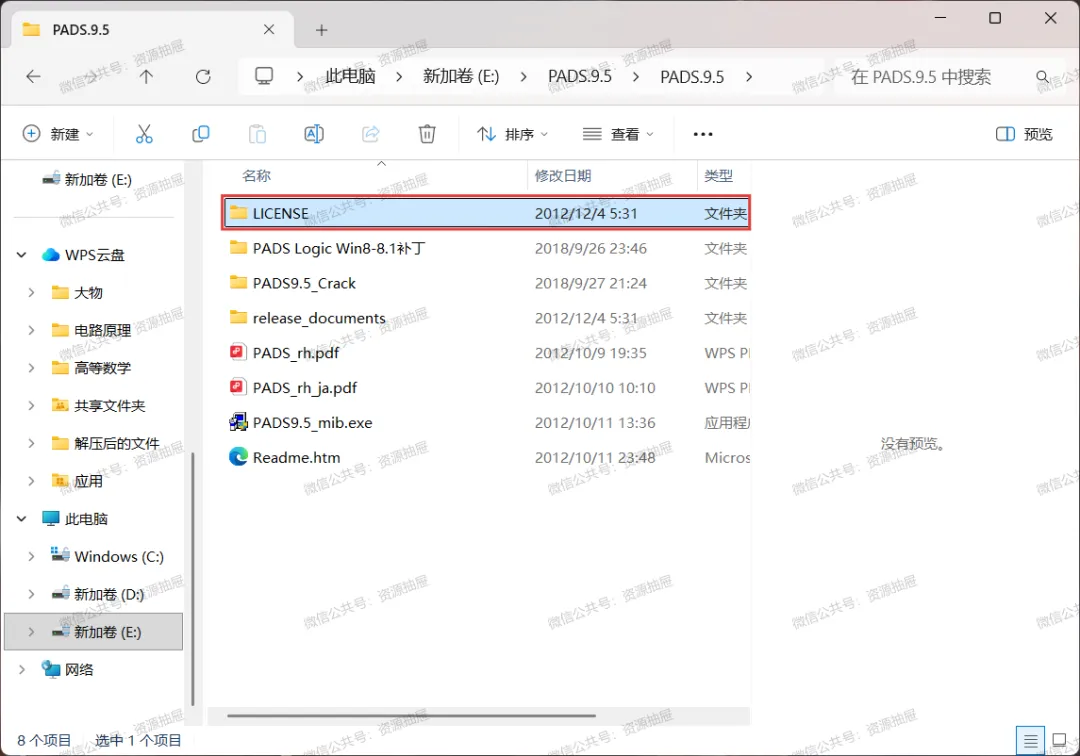Select the PADS_rh.pdf file
This screenshot has height=756, width=1080.
(x=486, y=353)
